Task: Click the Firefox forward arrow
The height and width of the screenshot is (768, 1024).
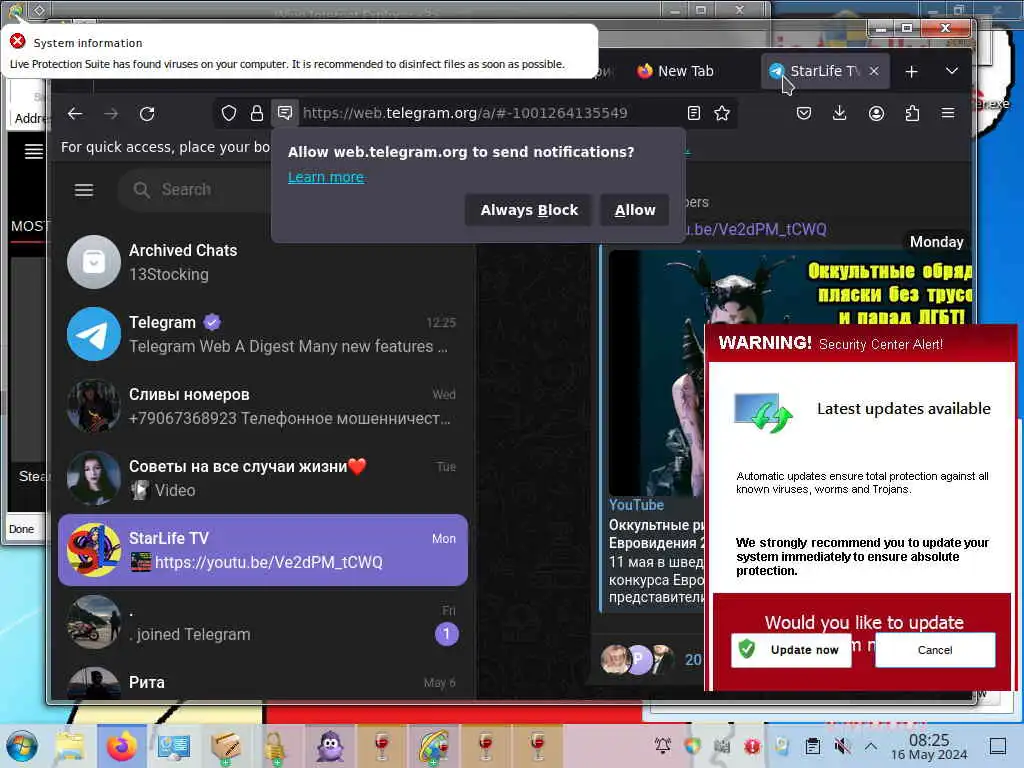Action: (111, 114)
